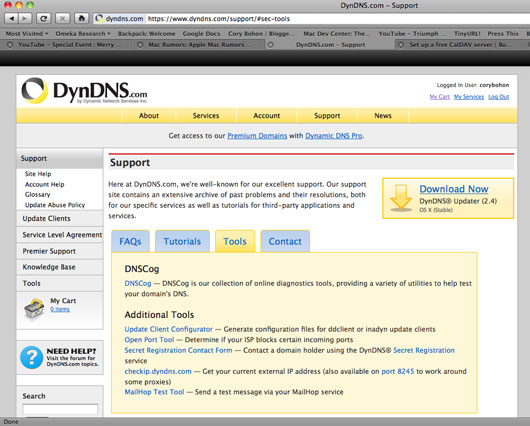Switch to the Contact tab

pyautogui.click(x=285, y=241)
